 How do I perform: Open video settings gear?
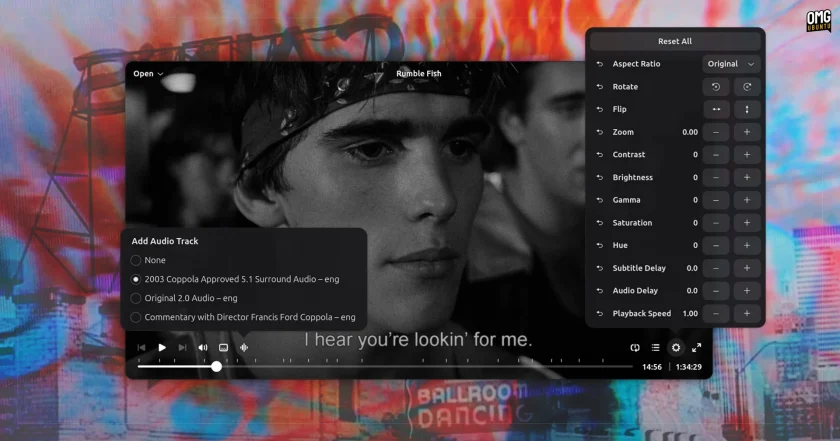[x=676, y=348]
